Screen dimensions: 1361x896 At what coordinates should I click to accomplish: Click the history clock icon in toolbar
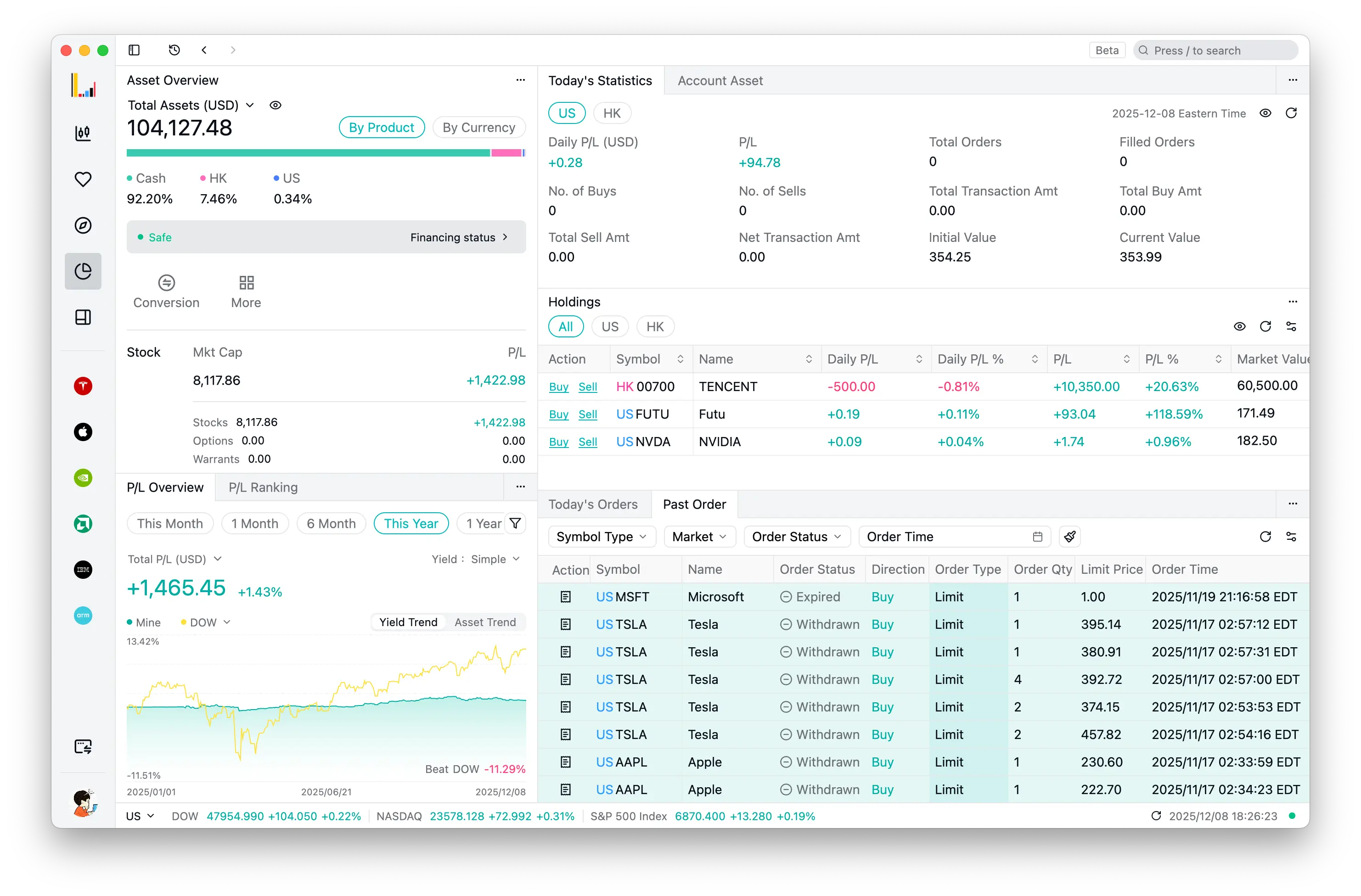coord(174,50)
